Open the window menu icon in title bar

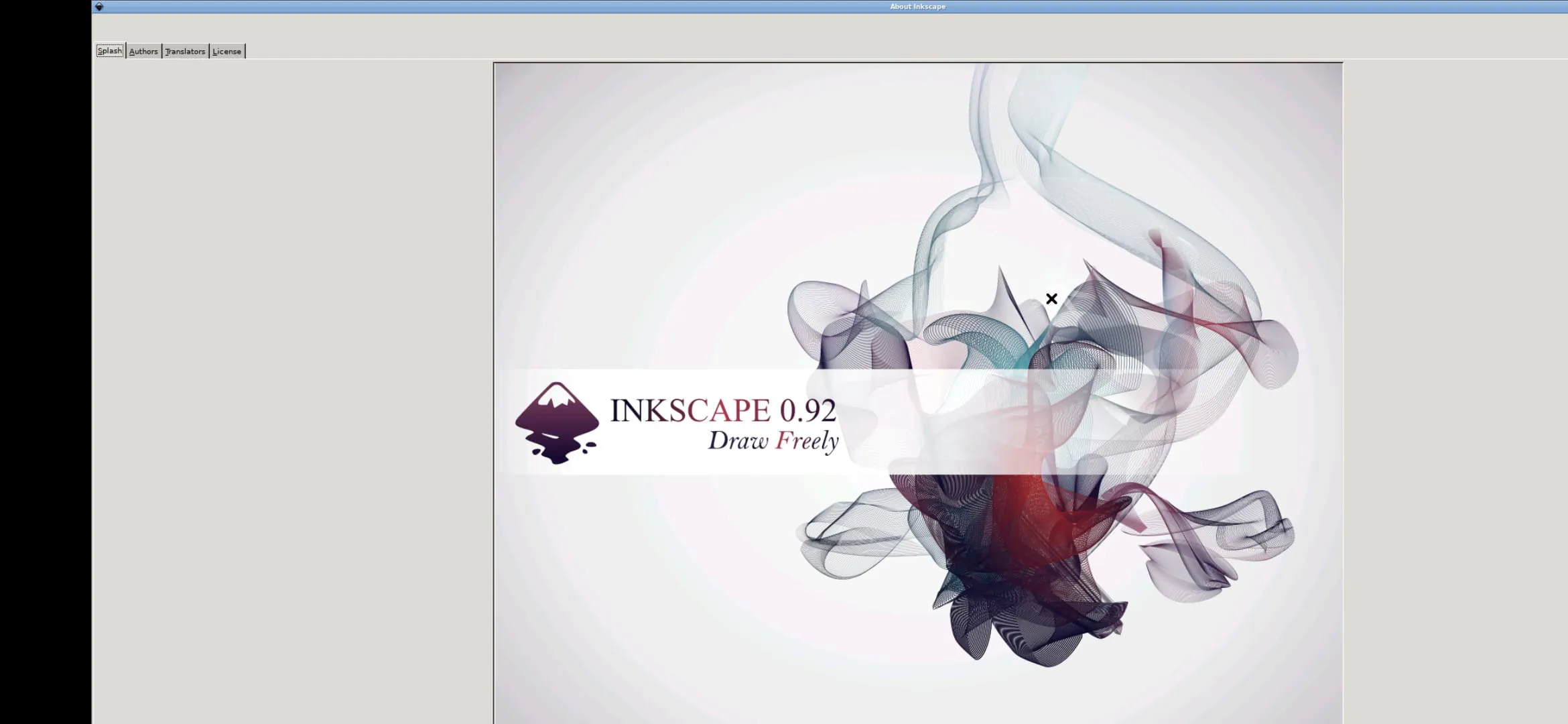click(x=99, y=7)
